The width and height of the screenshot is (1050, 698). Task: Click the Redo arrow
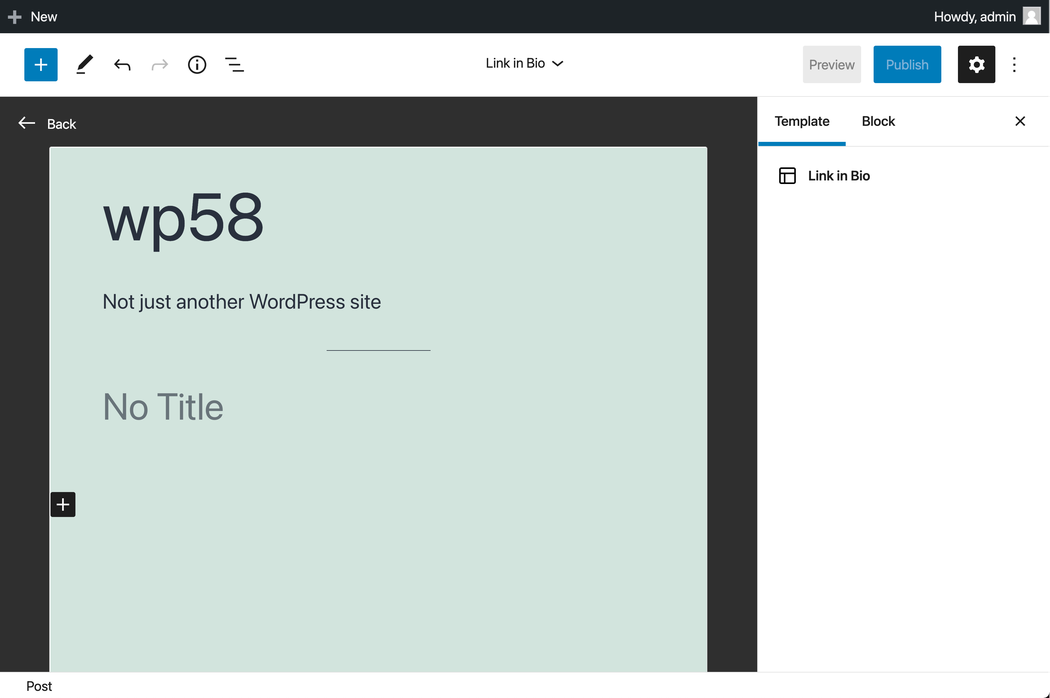(x=160, y=65)
